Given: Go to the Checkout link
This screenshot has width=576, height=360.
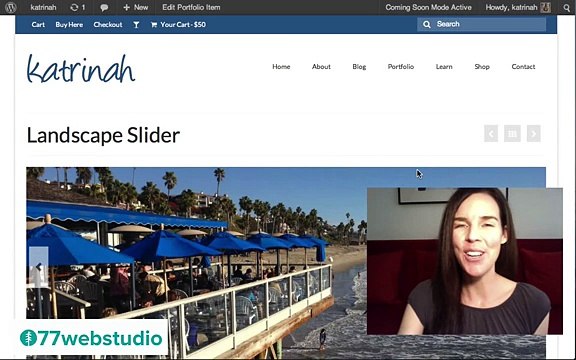Looking at the screenshot, I should 108,25.
